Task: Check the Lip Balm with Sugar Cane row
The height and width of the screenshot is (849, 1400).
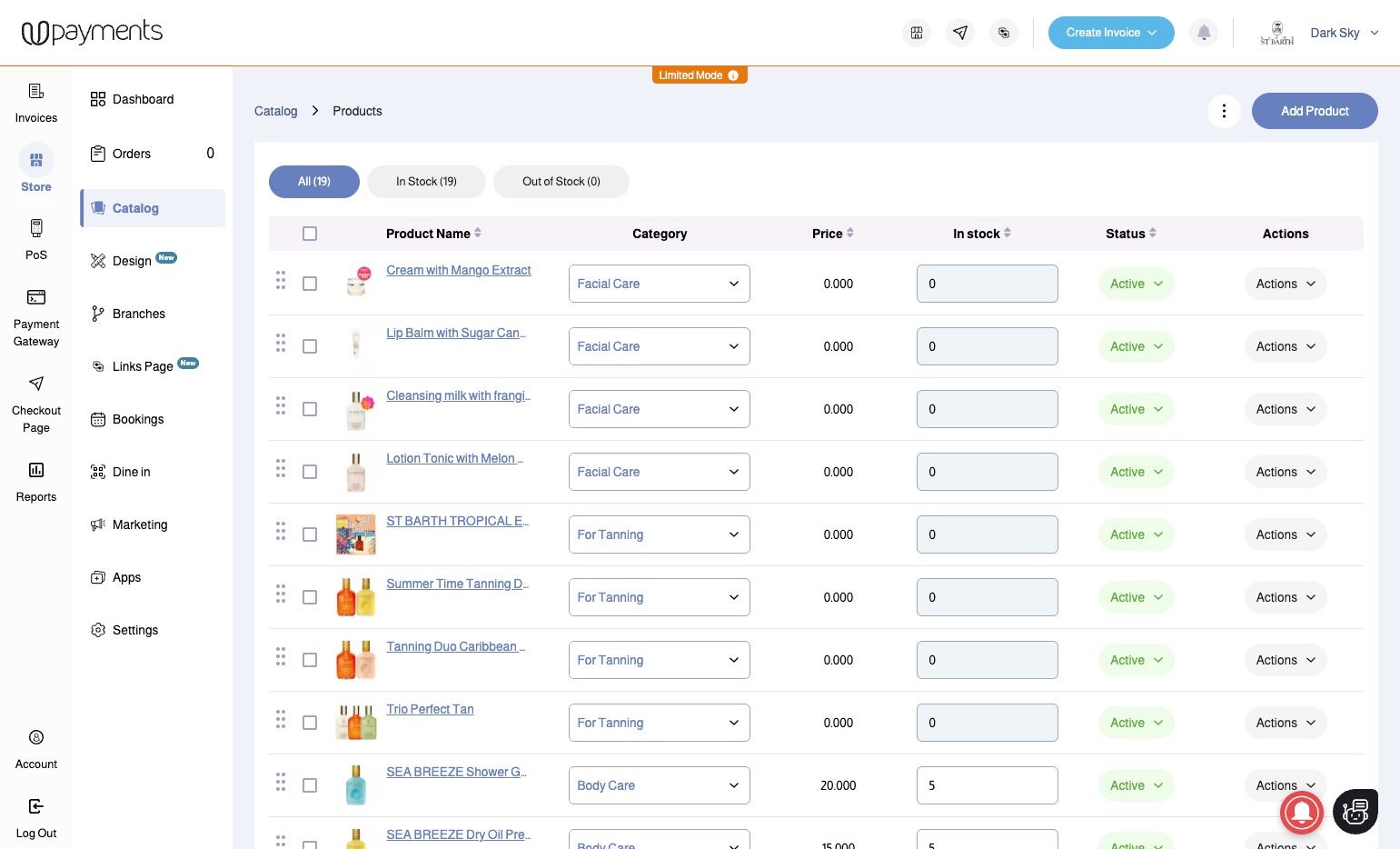Action: click(310, 346)
